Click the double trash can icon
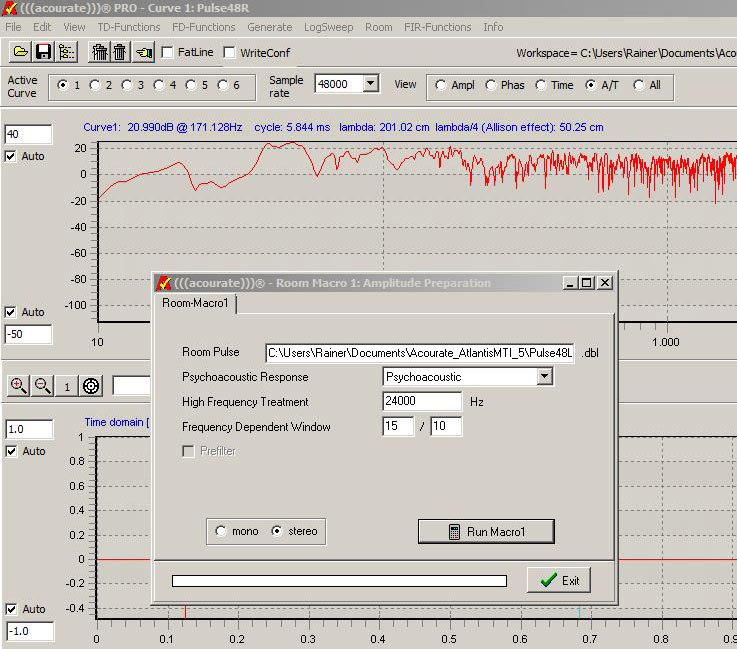Viewport: 737px width, 649px height. (x=99, y=52)
